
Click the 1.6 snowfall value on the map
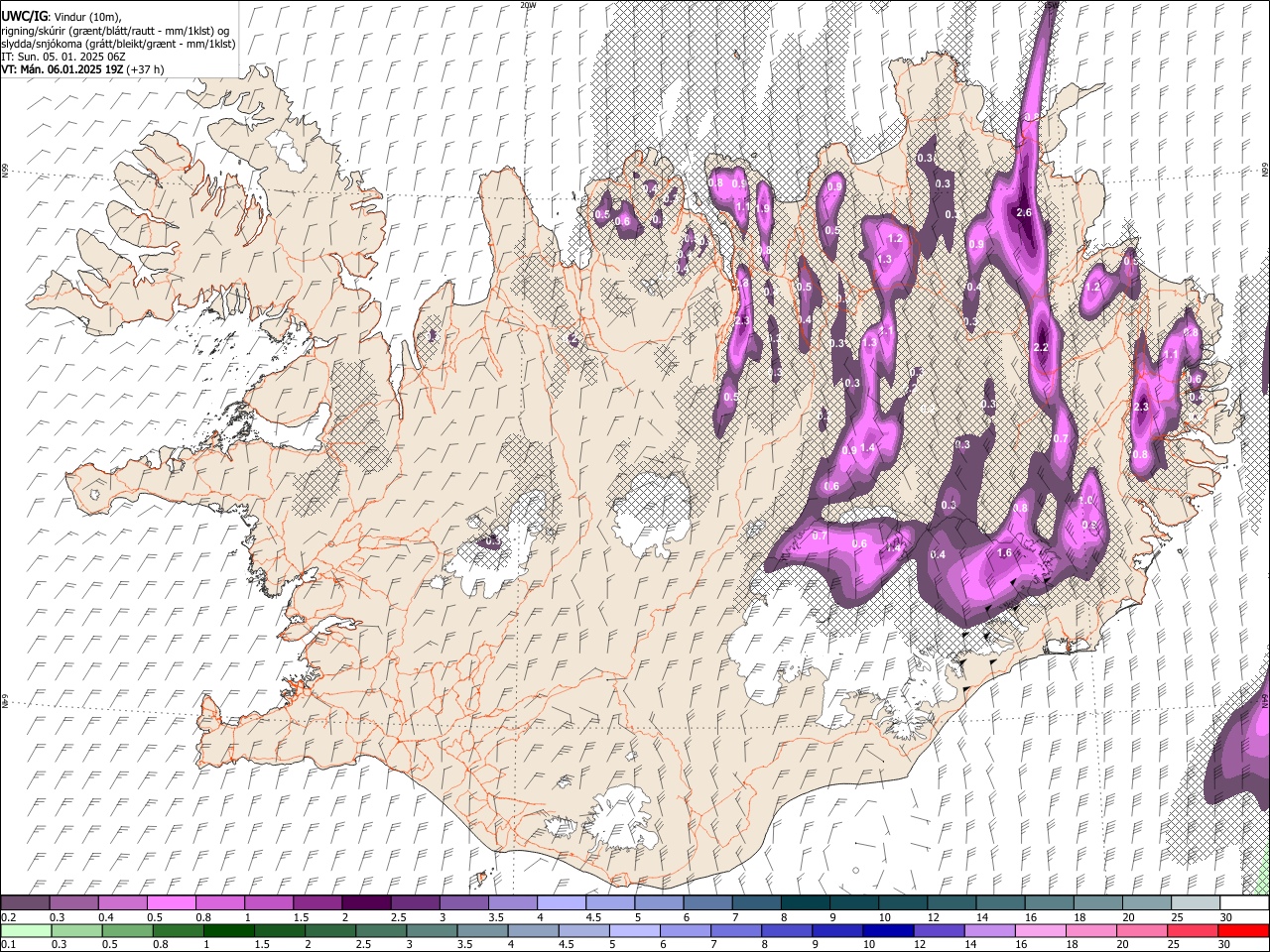tap(1004, 553)
